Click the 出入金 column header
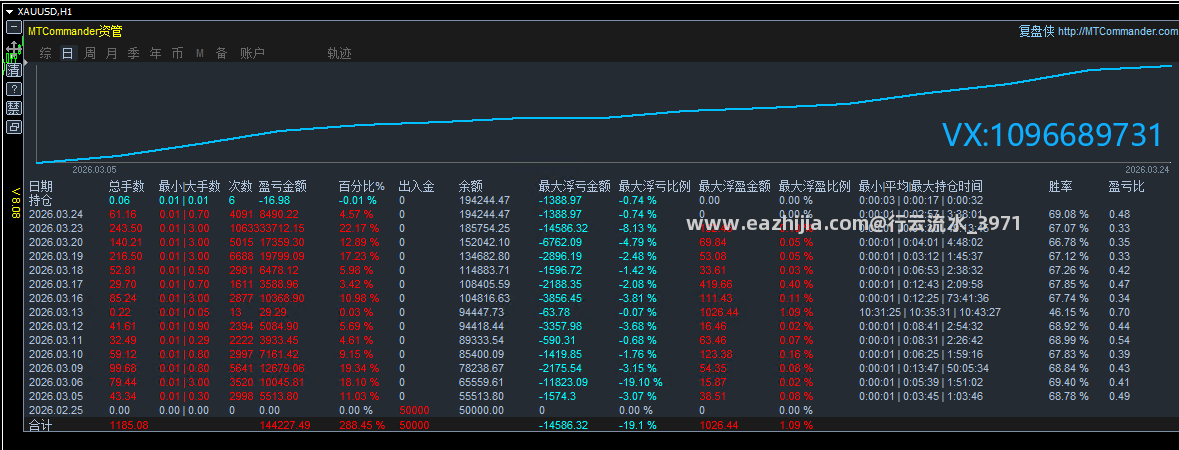The image size is (1179, 450). coord(417,186)
